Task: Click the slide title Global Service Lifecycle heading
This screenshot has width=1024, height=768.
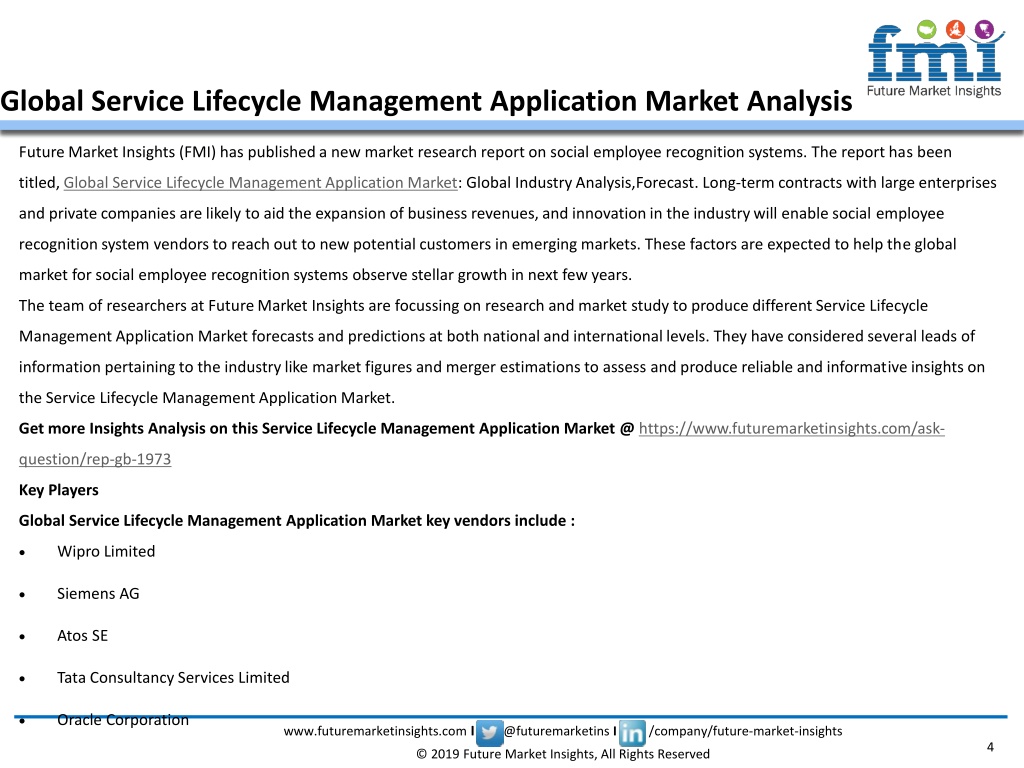Action: click(426, 101)
